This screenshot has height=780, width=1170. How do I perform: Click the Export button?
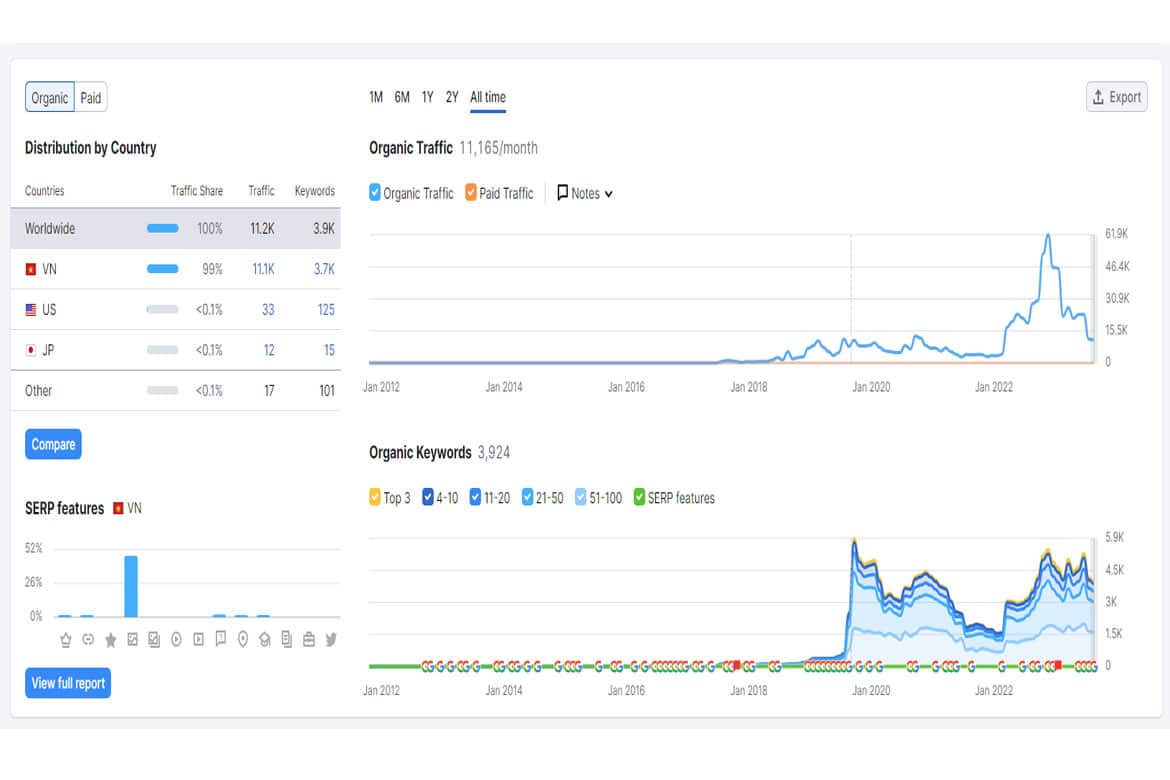1116,97
